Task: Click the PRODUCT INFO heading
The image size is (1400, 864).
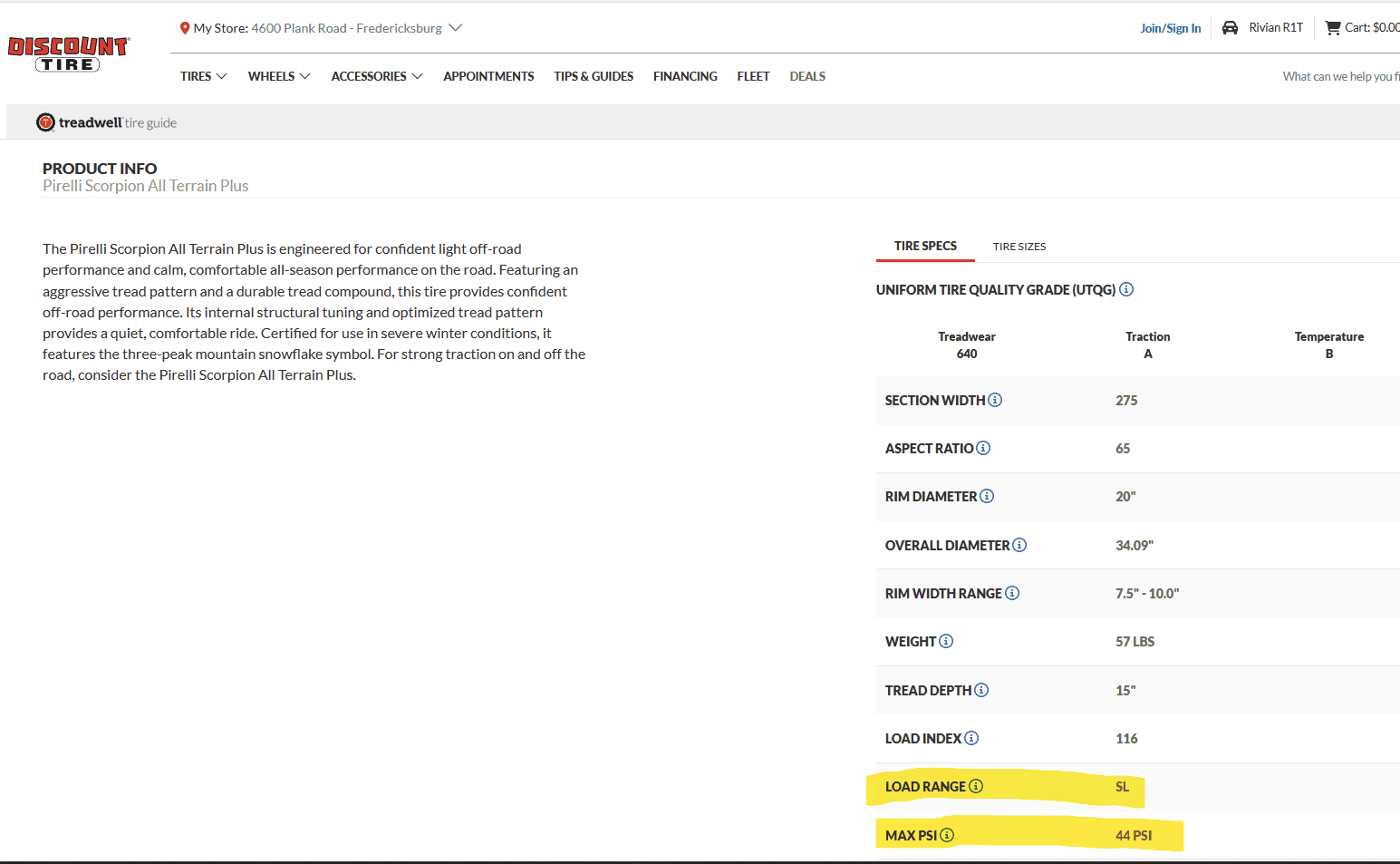Action: click(100, 169)
